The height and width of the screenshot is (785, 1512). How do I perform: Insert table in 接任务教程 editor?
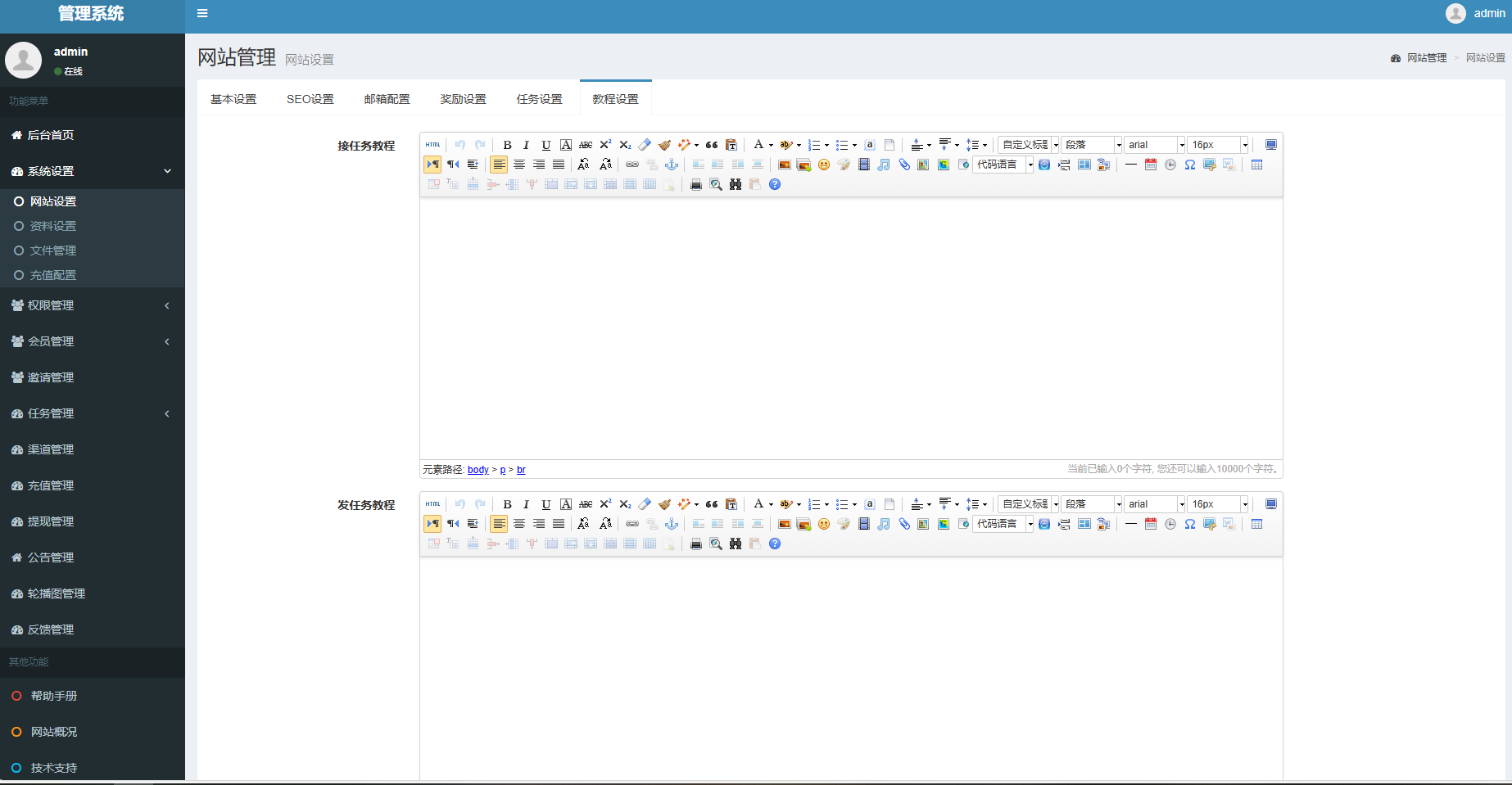coord(1257,165)
